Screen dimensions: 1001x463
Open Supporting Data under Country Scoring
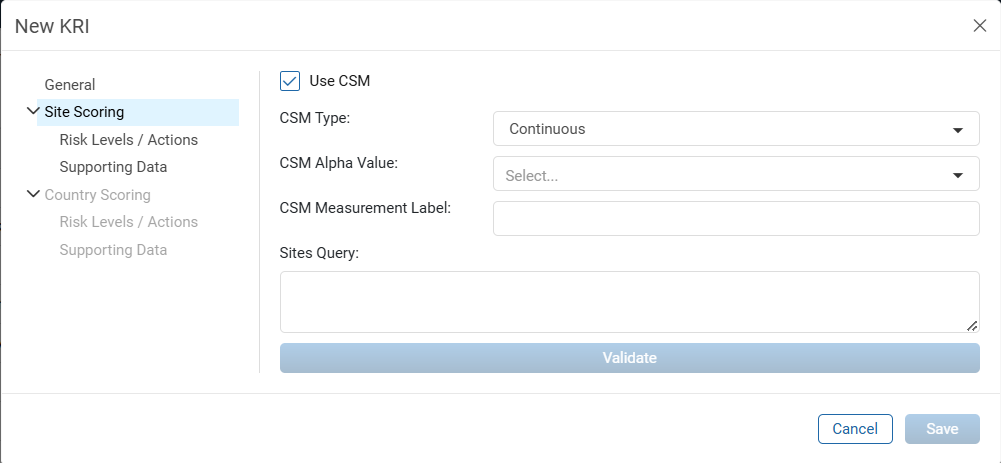coord(114,250)
